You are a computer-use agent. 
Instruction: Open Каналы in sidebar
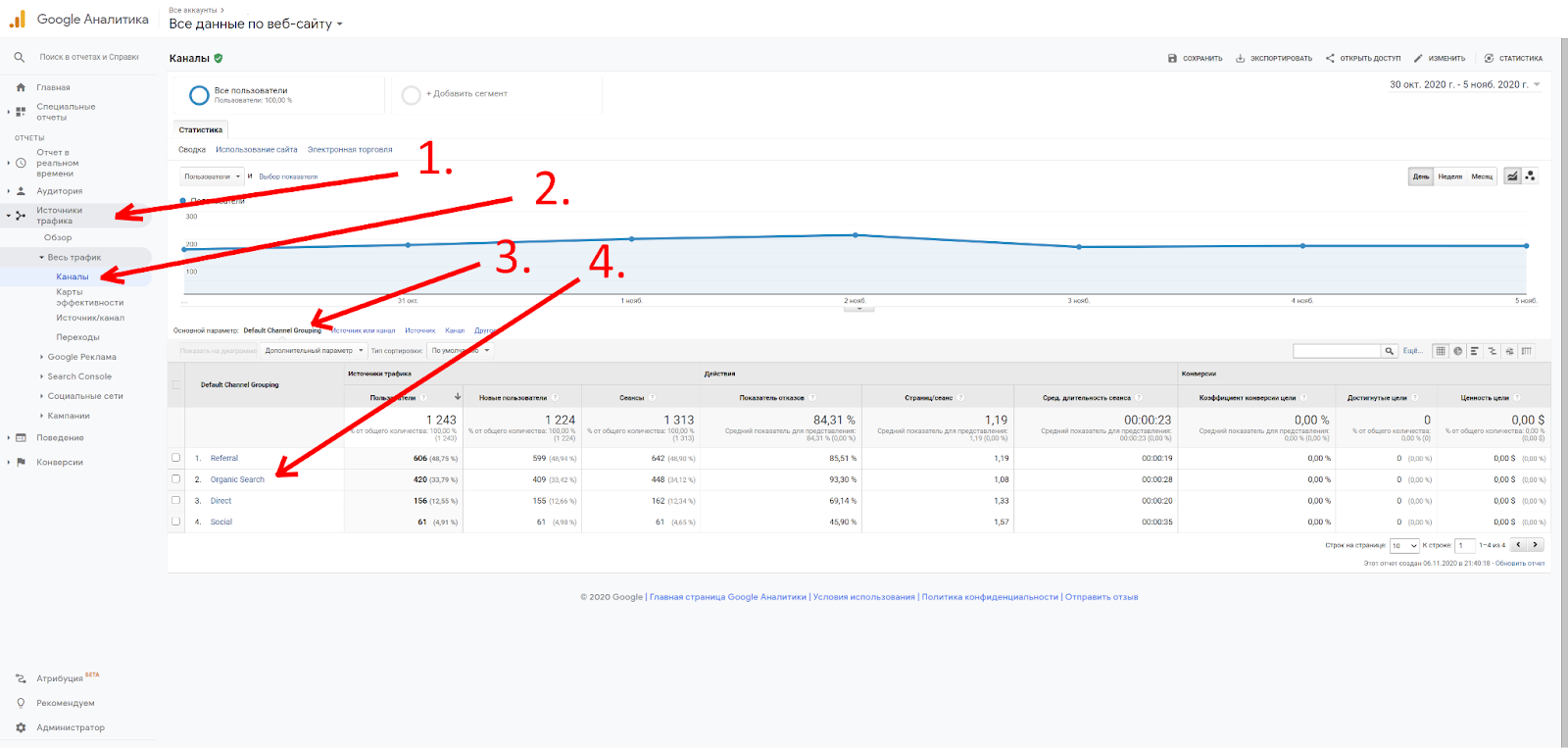(x=73, y=276)
